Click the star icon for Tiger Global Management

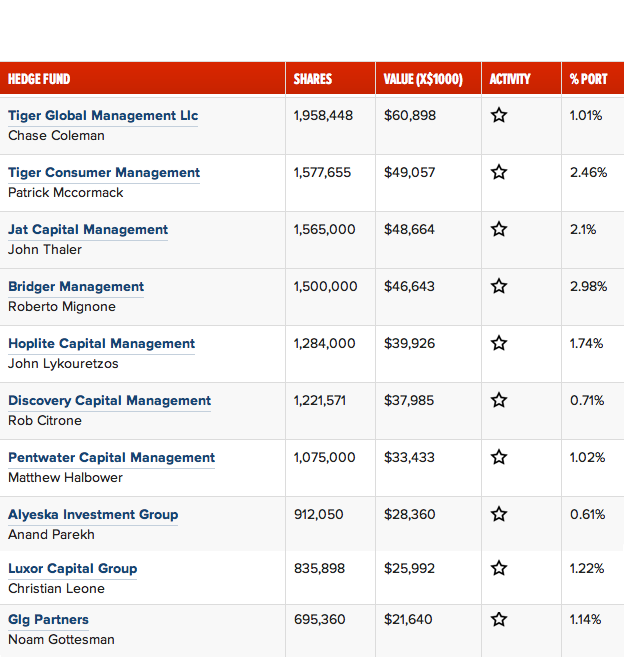tap(499, 115)
